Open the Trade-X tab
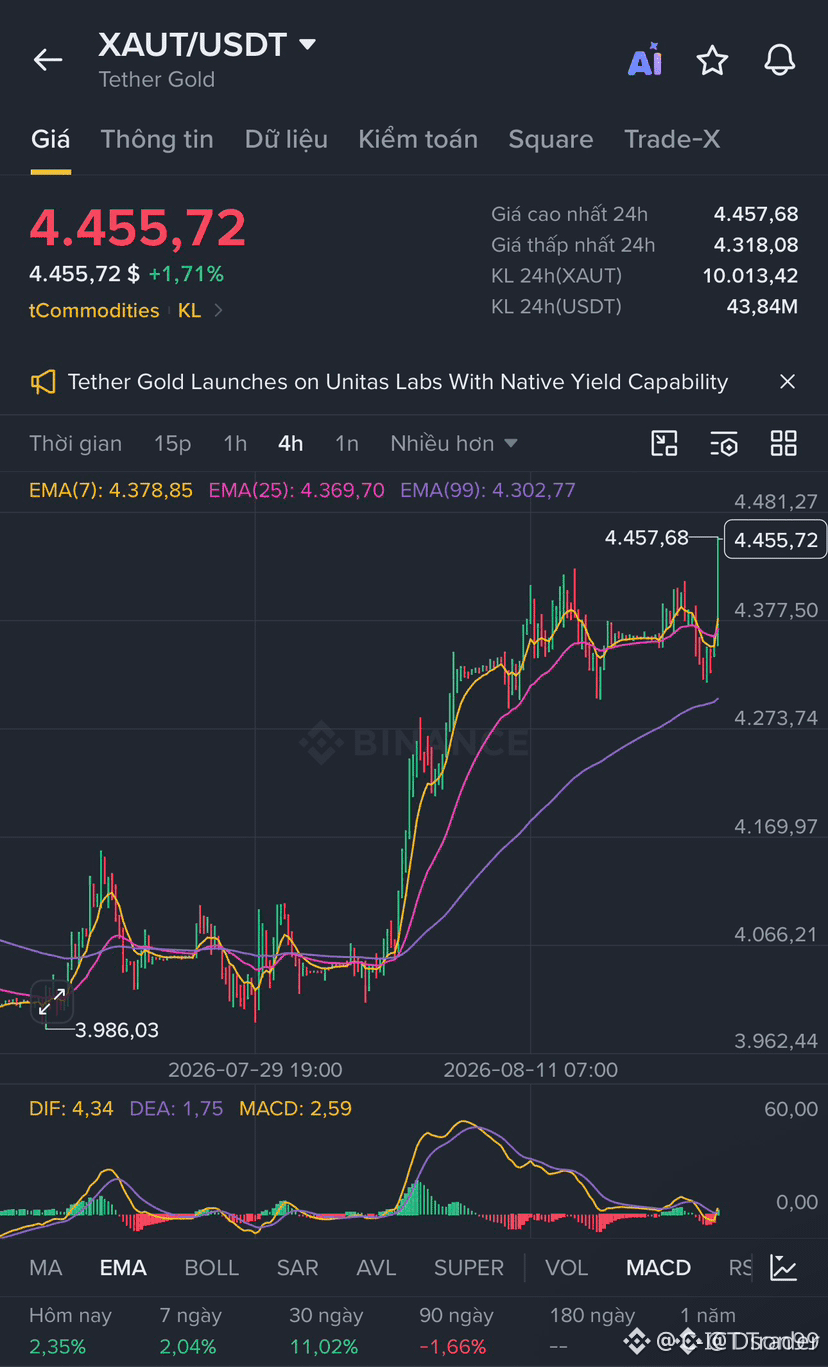The height and width of the screenshot is (1367, 828). pos(672,139)
